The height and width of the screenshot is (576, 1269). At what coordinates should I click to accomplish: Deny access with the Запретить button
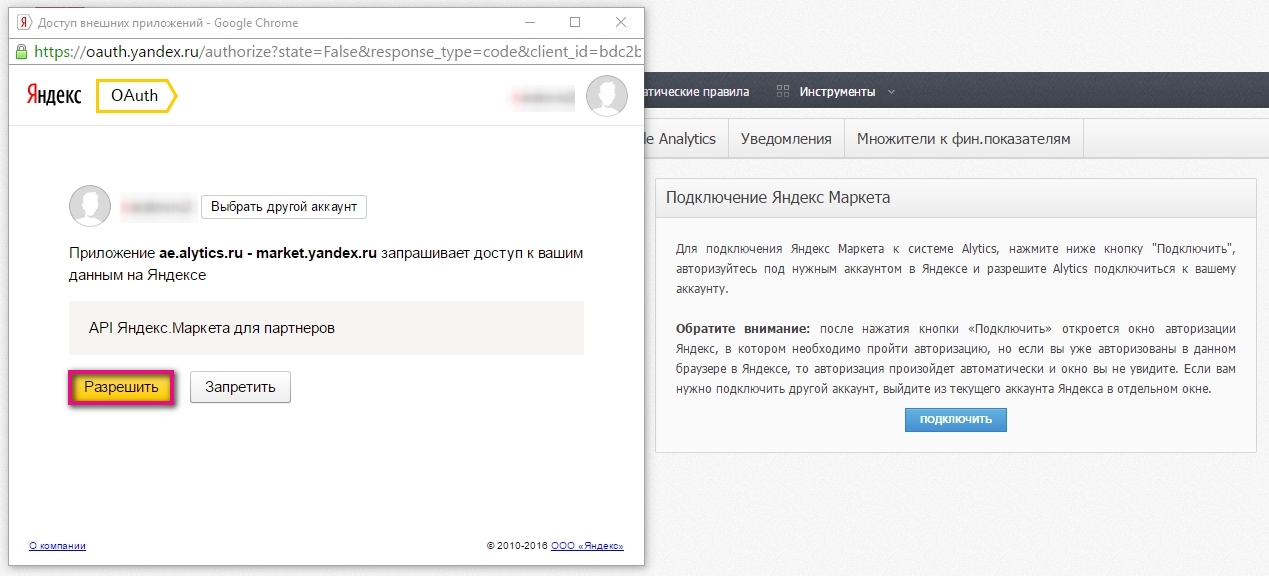(x=240, y=387)
